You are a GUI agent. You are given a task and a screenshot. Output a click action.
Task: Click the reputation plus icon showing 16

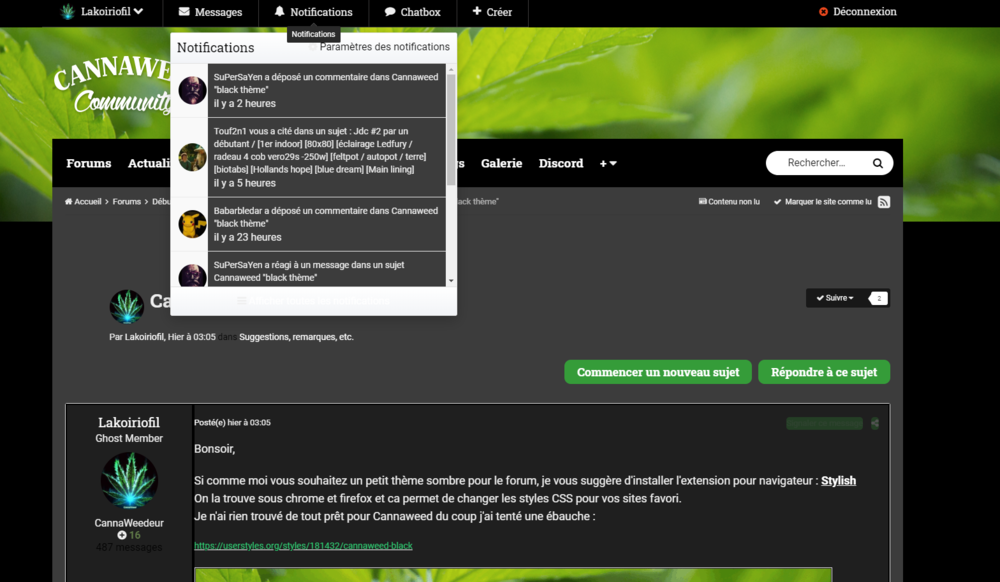(122, 535)
